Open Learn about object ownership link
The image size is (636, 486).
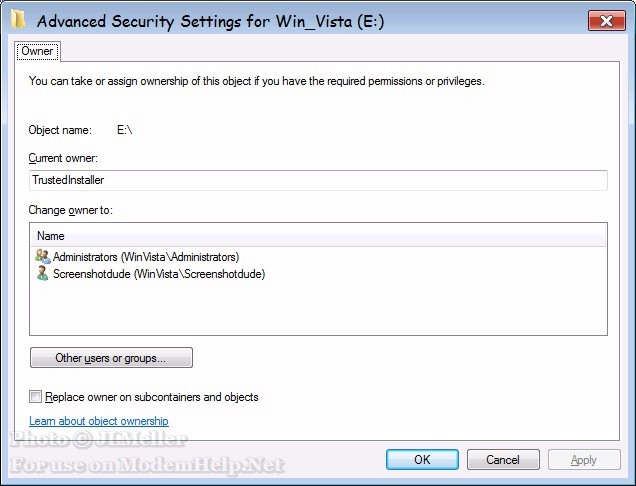(x=99, y=421)
